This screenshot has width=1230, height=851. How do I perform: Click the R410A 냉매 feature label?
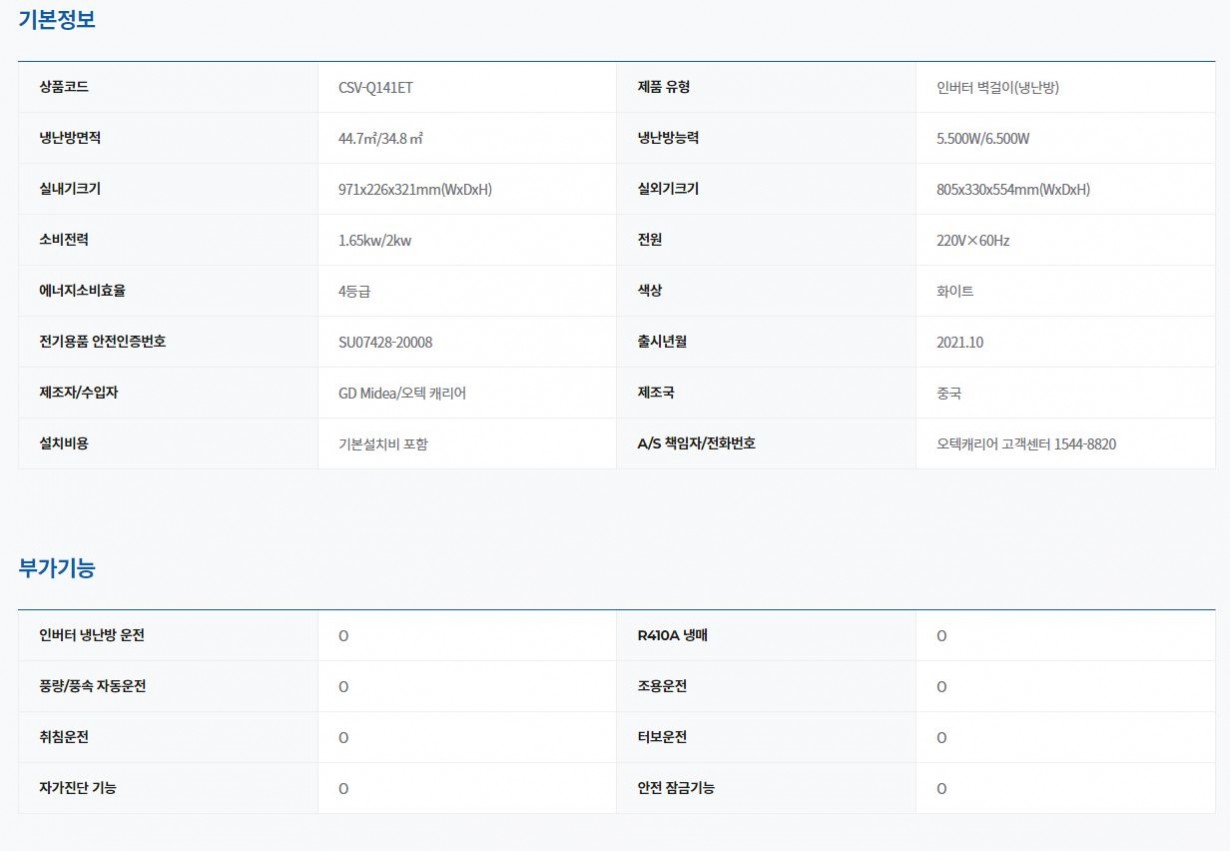point(672,636)
